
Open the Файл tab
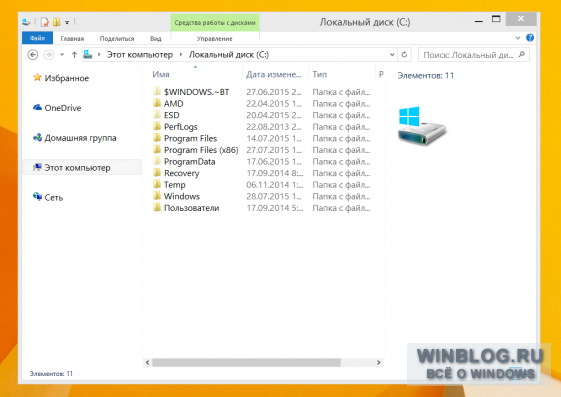pyautogui.click(x=37, y=38)
